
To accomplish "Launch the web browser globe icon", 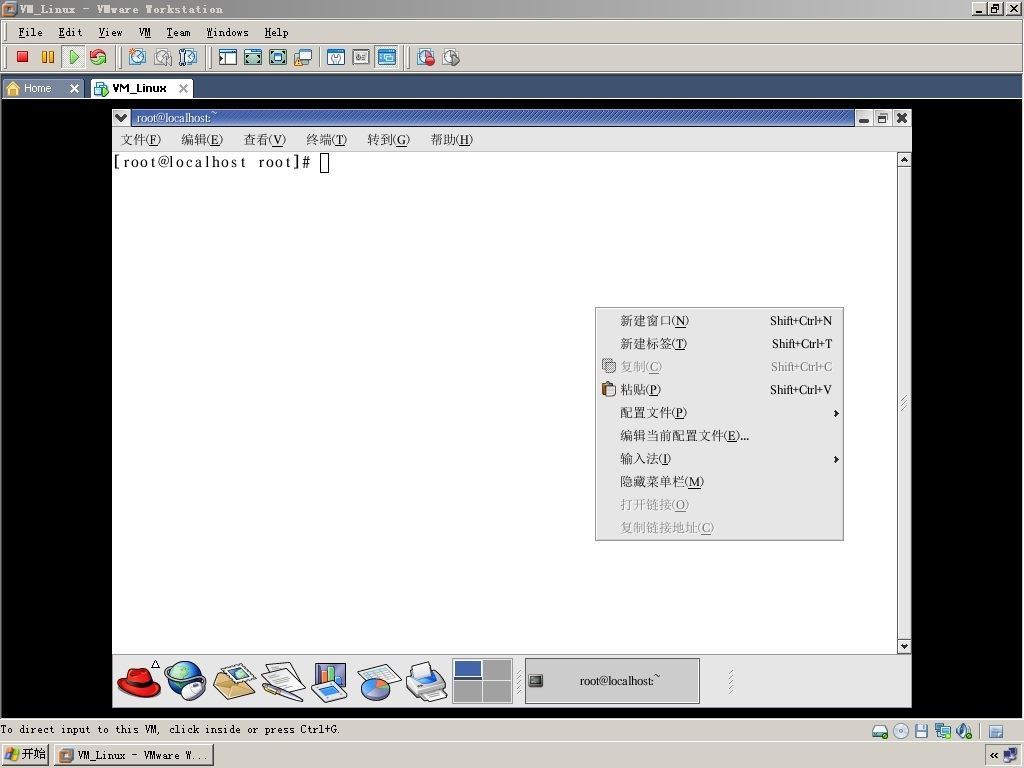I will pyautogui.click(x=185, y=680).
